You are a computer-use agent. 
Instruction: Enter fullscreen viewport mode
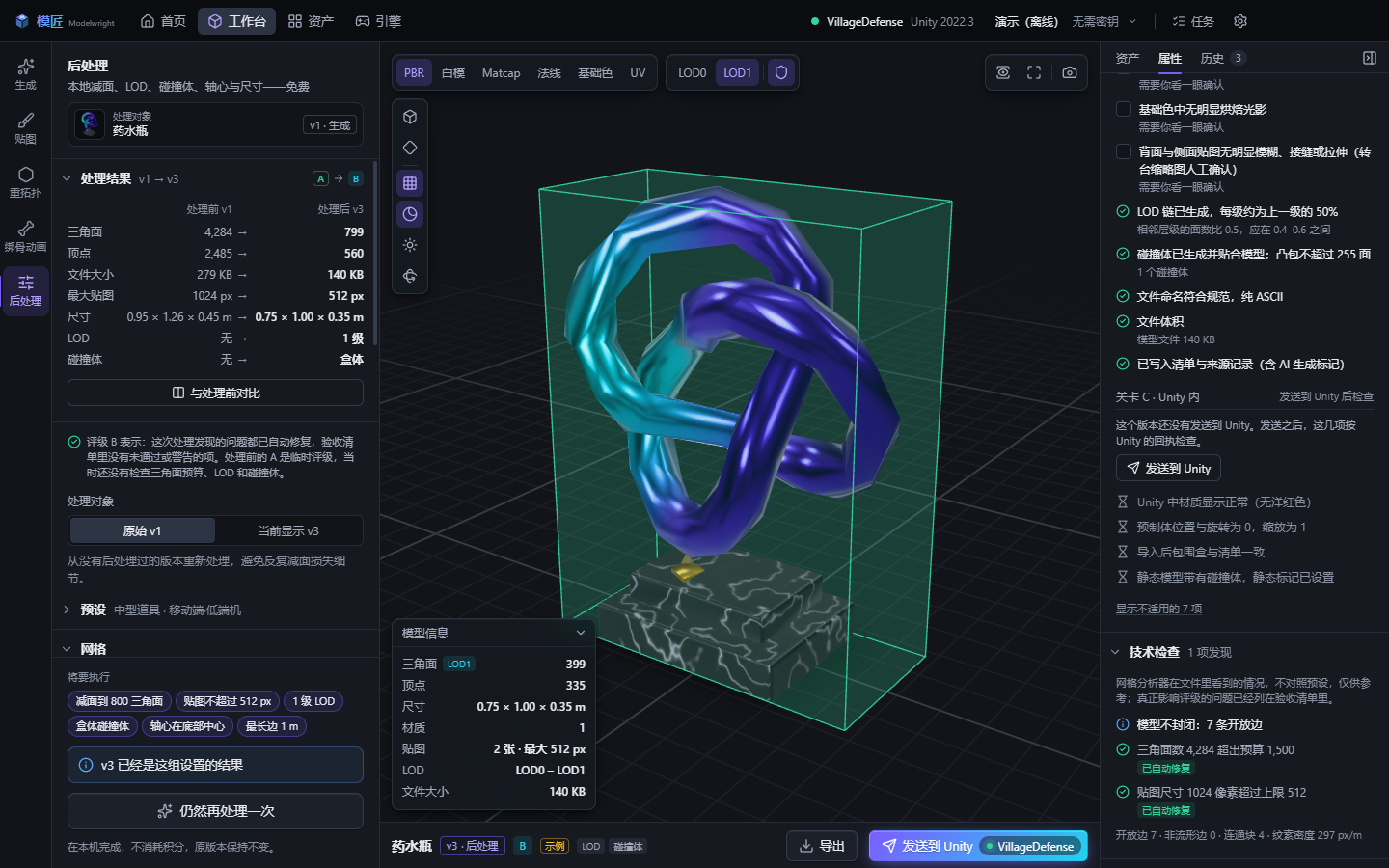(x=1034, y=72)
